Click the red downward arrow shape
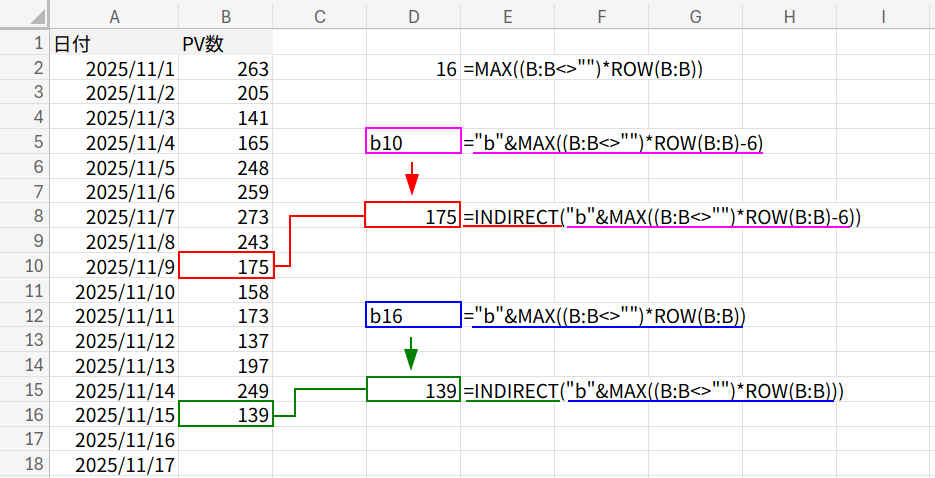This screenshot has width=935, height=478. (411, 180)
